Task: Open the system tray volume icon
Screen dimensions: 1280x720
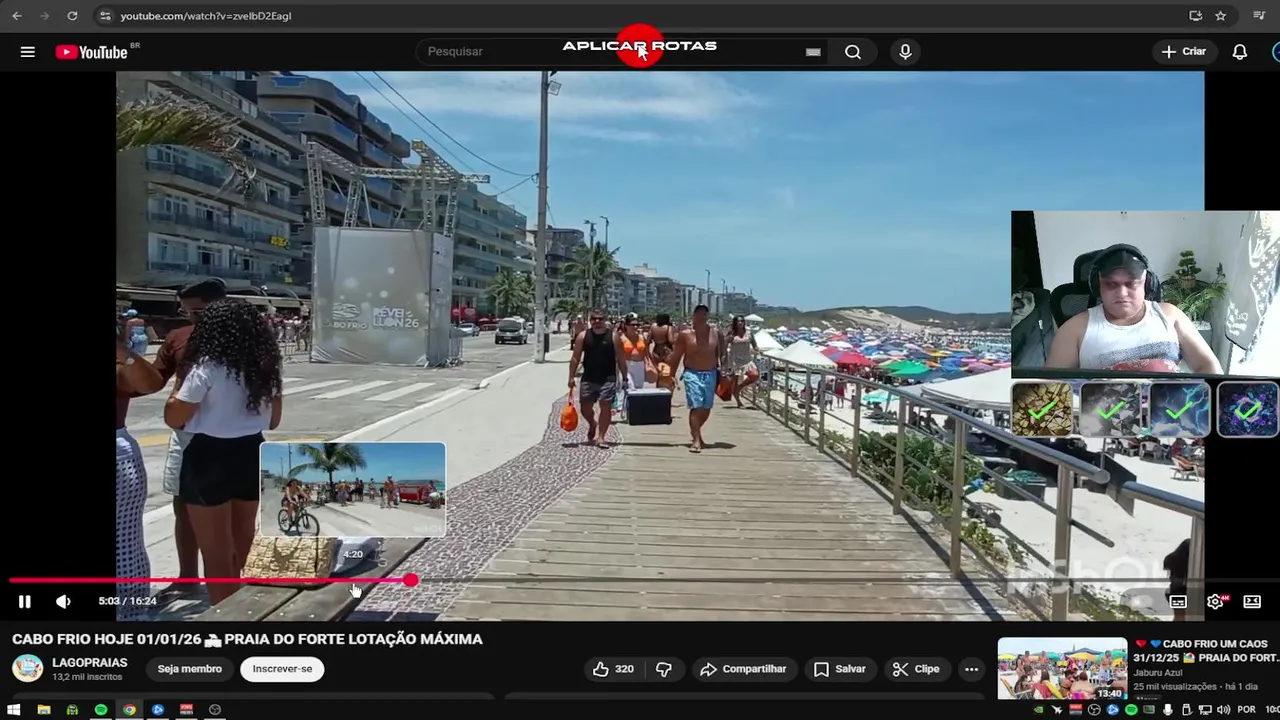Action: point(1223,710)
